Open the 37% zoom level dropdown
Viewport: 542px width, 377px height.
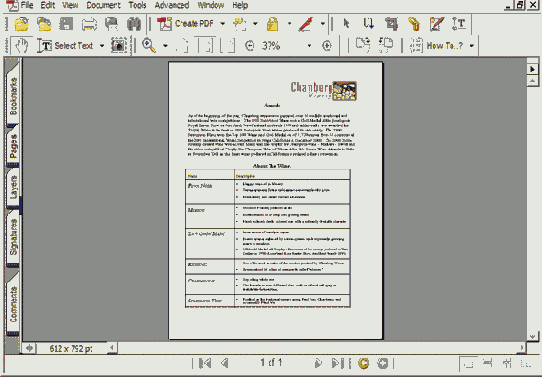coord(309,46)
